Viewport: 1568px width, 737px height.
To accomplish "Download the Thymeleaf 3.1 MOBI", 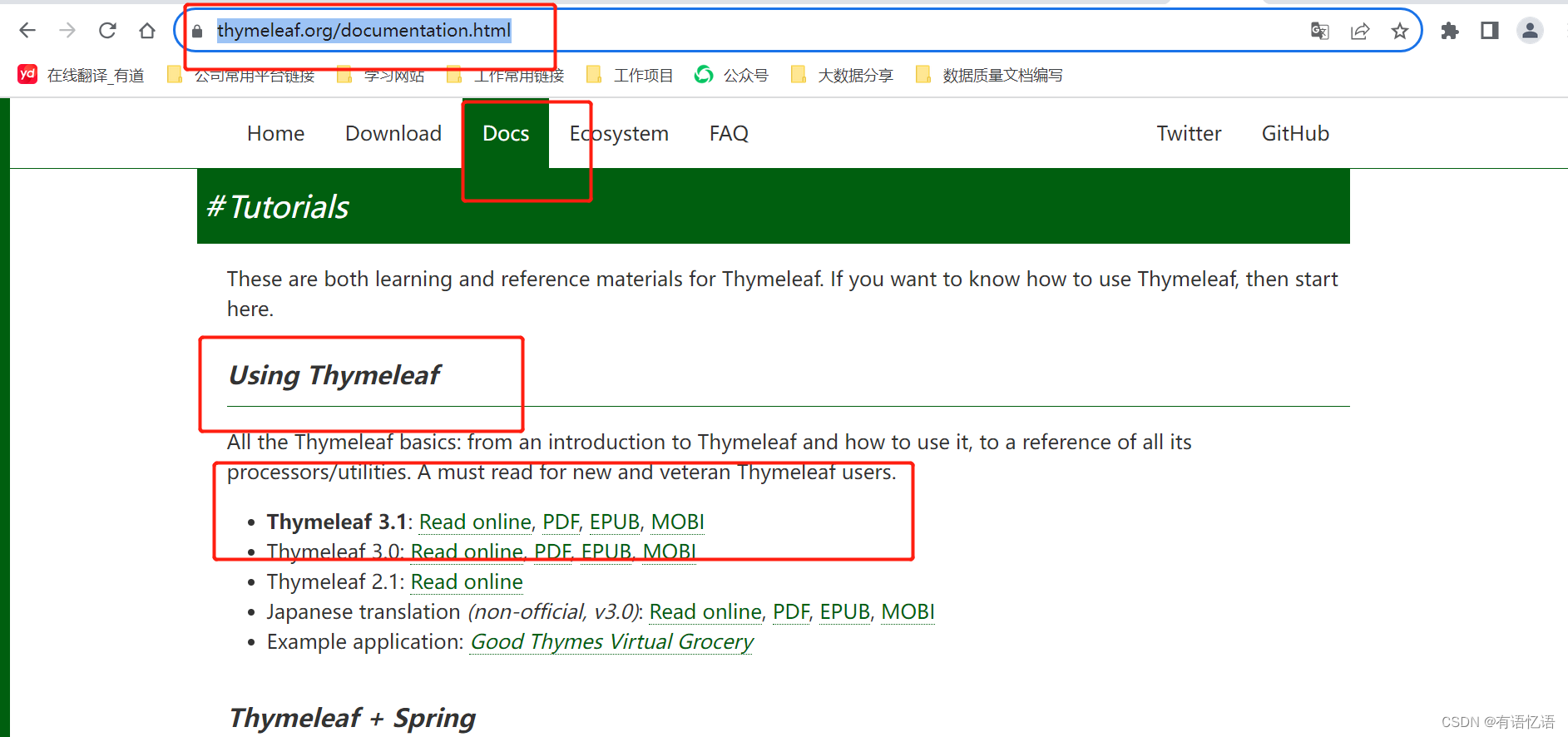I will 677,522.
